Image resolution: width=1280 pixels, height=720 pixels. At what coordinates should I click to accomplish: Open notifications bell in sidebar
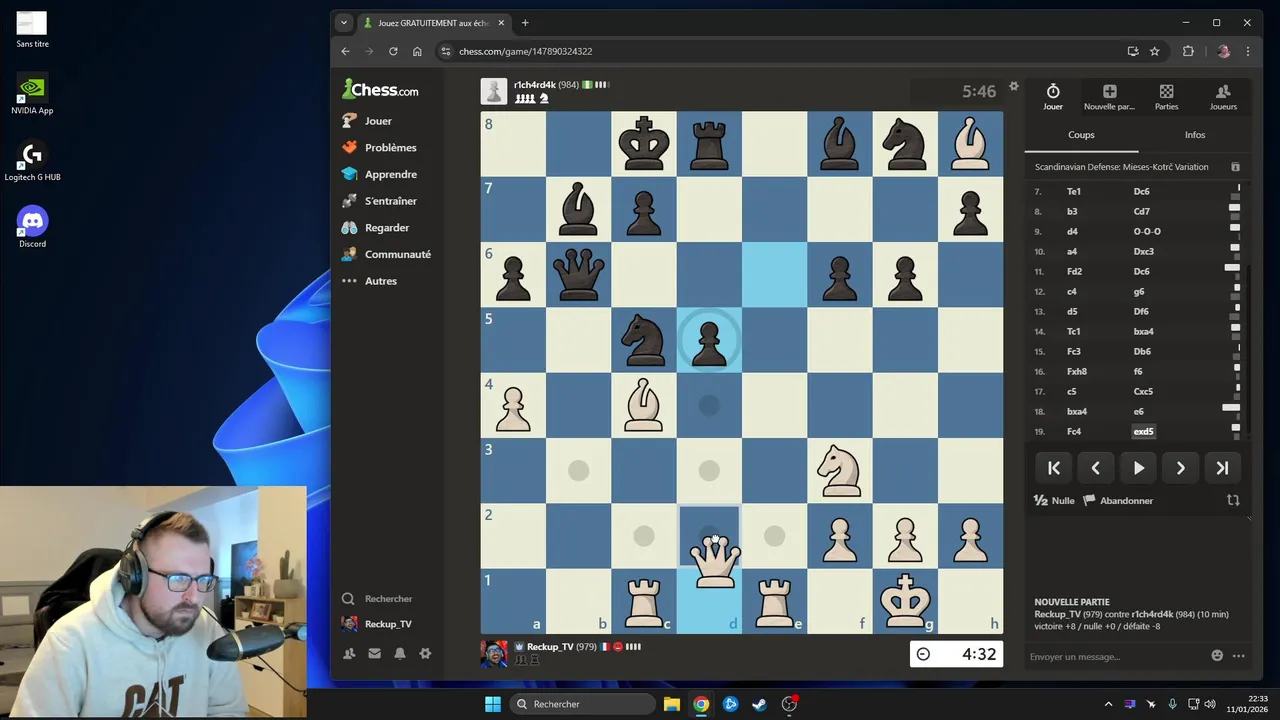pos(400,653)
